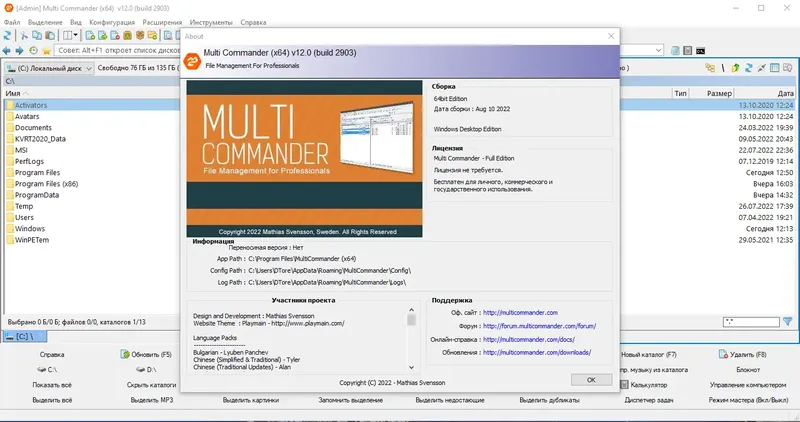This screenshot has height=422, width=800.
Task: Sort by the Имя column header
Action: (x=13, y=93)
